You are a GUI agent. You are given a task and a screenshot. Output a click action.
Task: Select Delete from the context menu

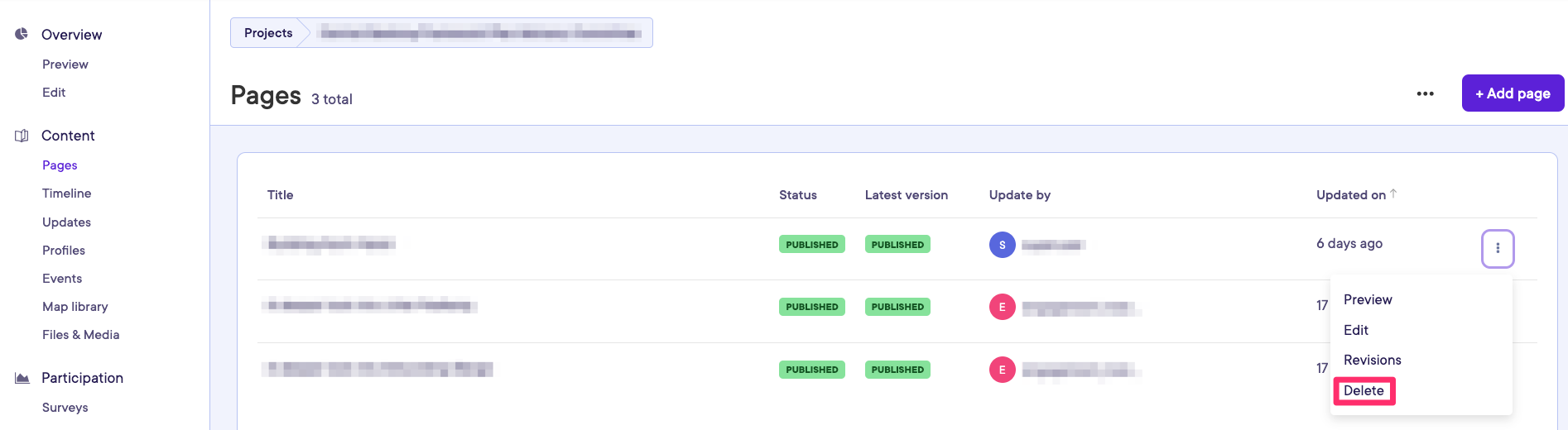1364,390
